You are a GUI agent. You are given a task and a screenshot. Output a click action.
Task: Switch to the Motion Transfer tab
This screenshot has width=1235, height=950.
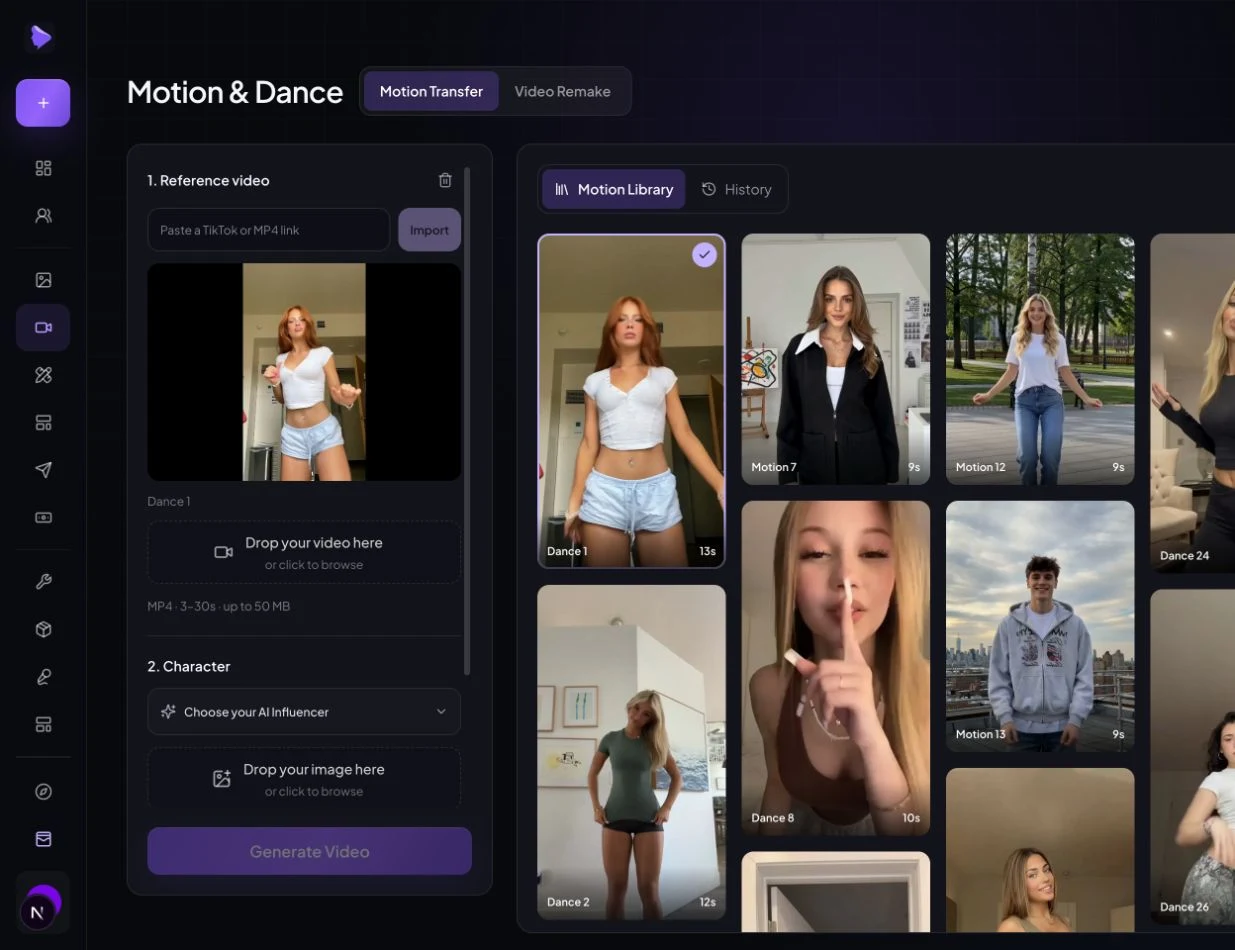tap(431, 91)
